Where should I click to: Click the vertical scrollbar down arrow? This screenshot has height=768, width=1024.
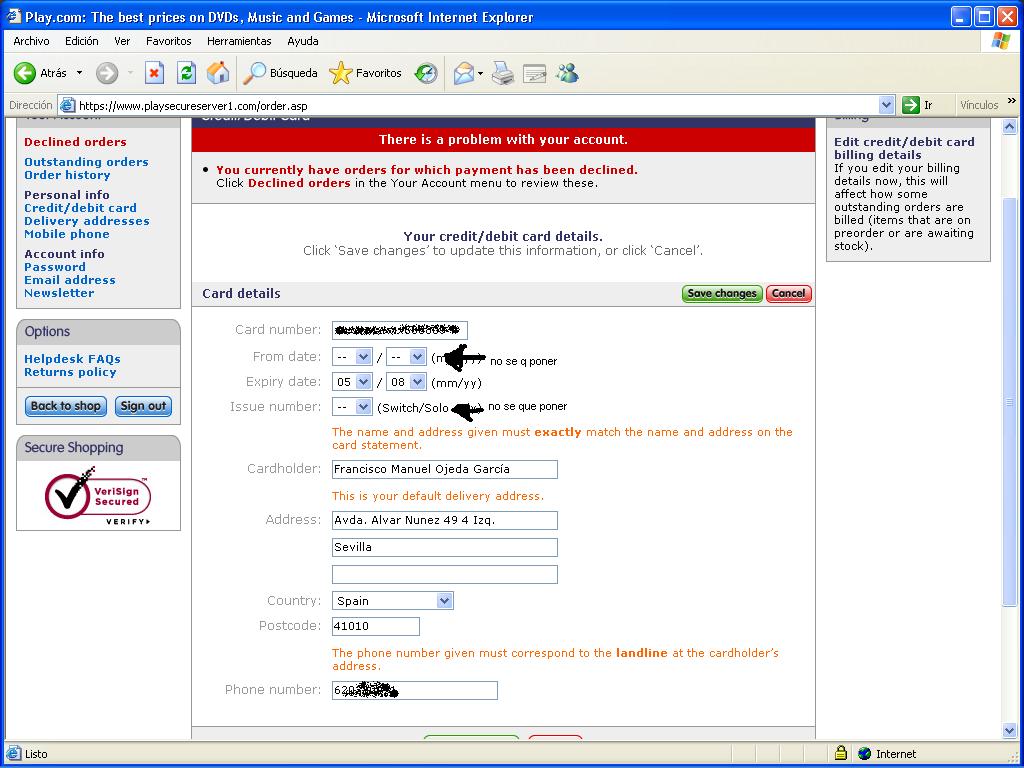pyautogui.click(x=1009, y=731)
